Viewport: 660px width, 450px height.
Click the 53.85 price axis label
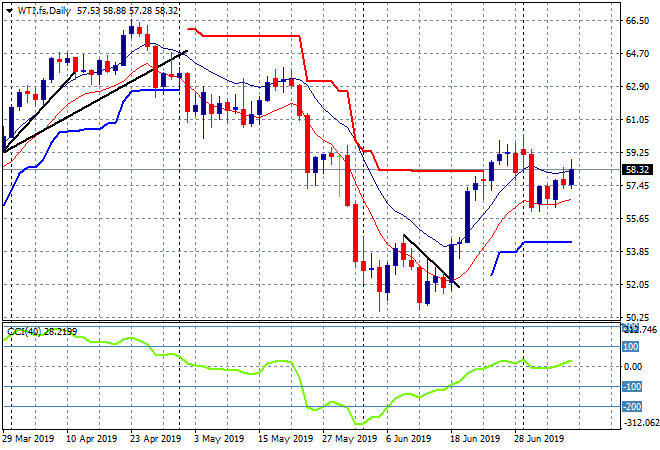[637, 251]
